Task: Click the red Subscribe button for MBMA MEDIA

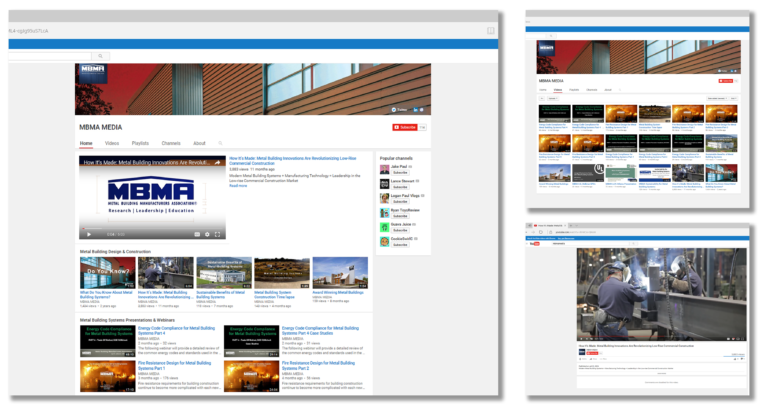Action: (405, 127)
